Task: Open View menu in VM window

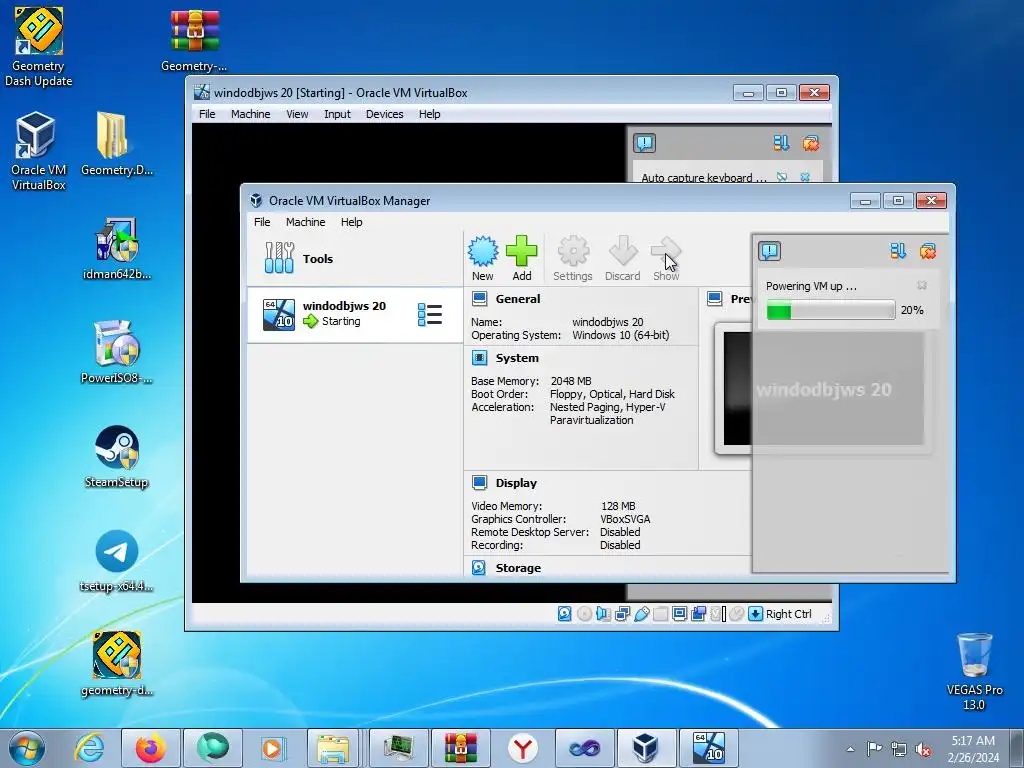Action: coord(297,114)
